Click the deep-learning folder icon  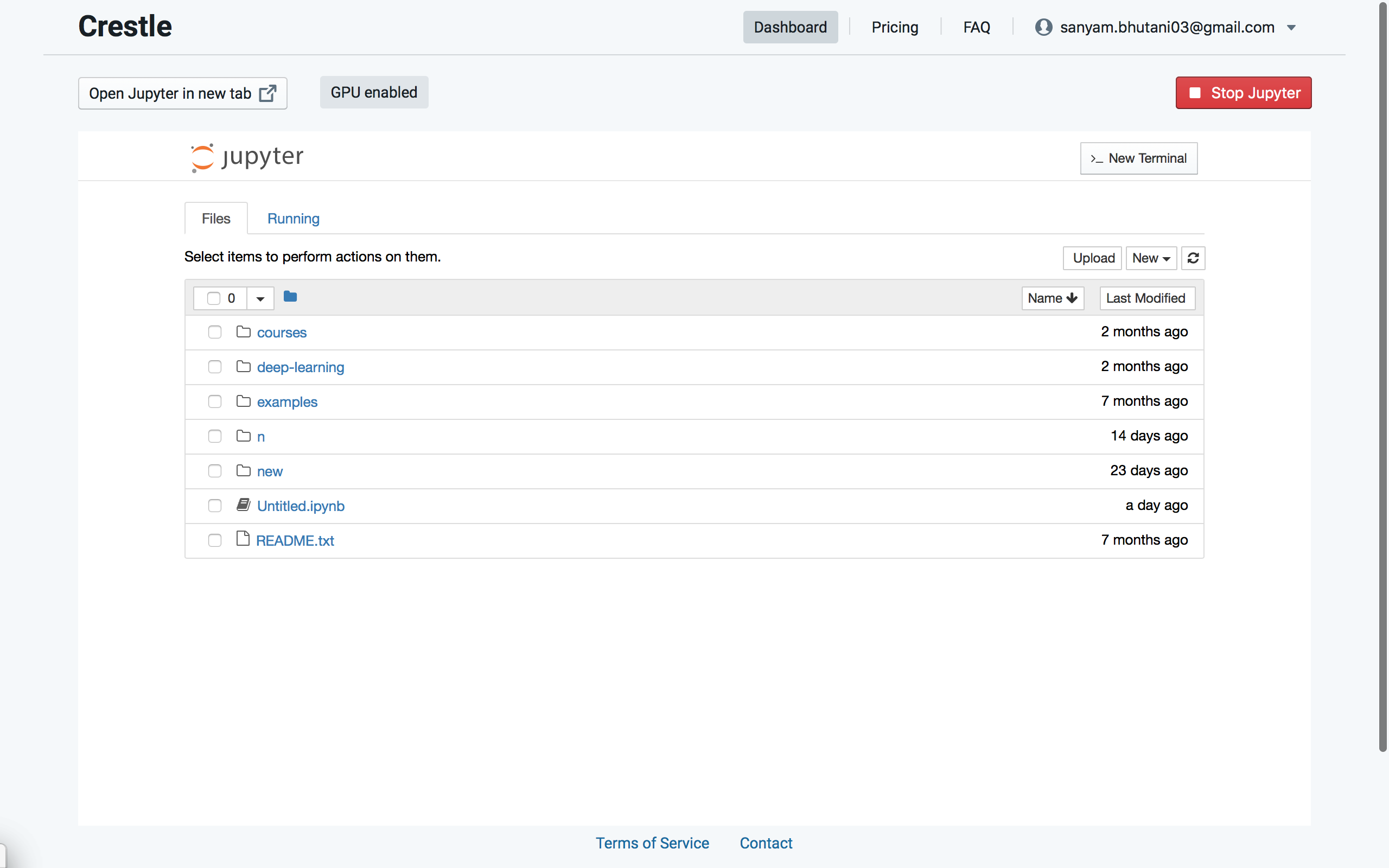(244, 366)
